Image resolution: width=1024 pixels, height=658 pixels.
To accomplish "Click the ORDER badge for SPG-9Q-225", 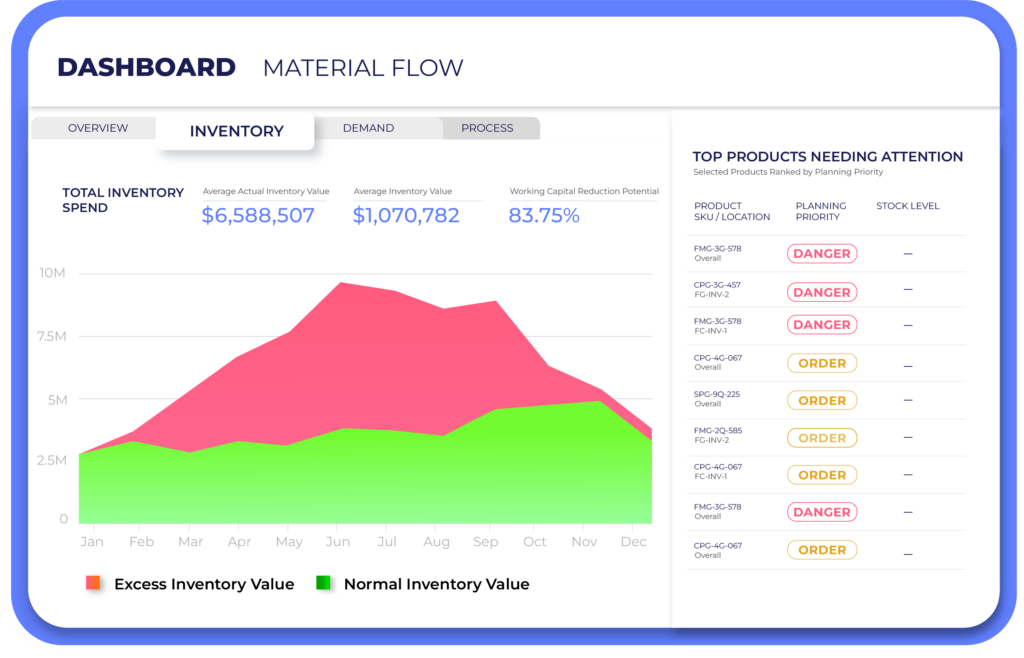I will point(822,400).
